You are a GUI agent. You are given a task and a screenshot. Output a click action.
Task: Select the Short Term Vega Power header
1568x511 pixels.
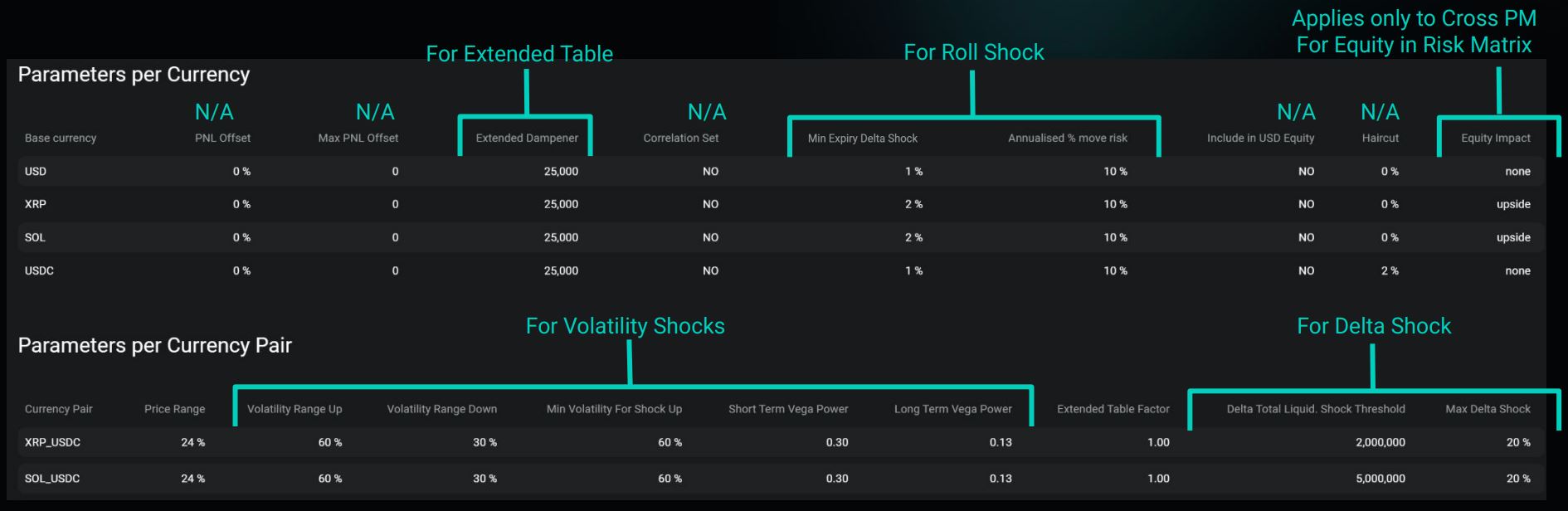point(787,409)
